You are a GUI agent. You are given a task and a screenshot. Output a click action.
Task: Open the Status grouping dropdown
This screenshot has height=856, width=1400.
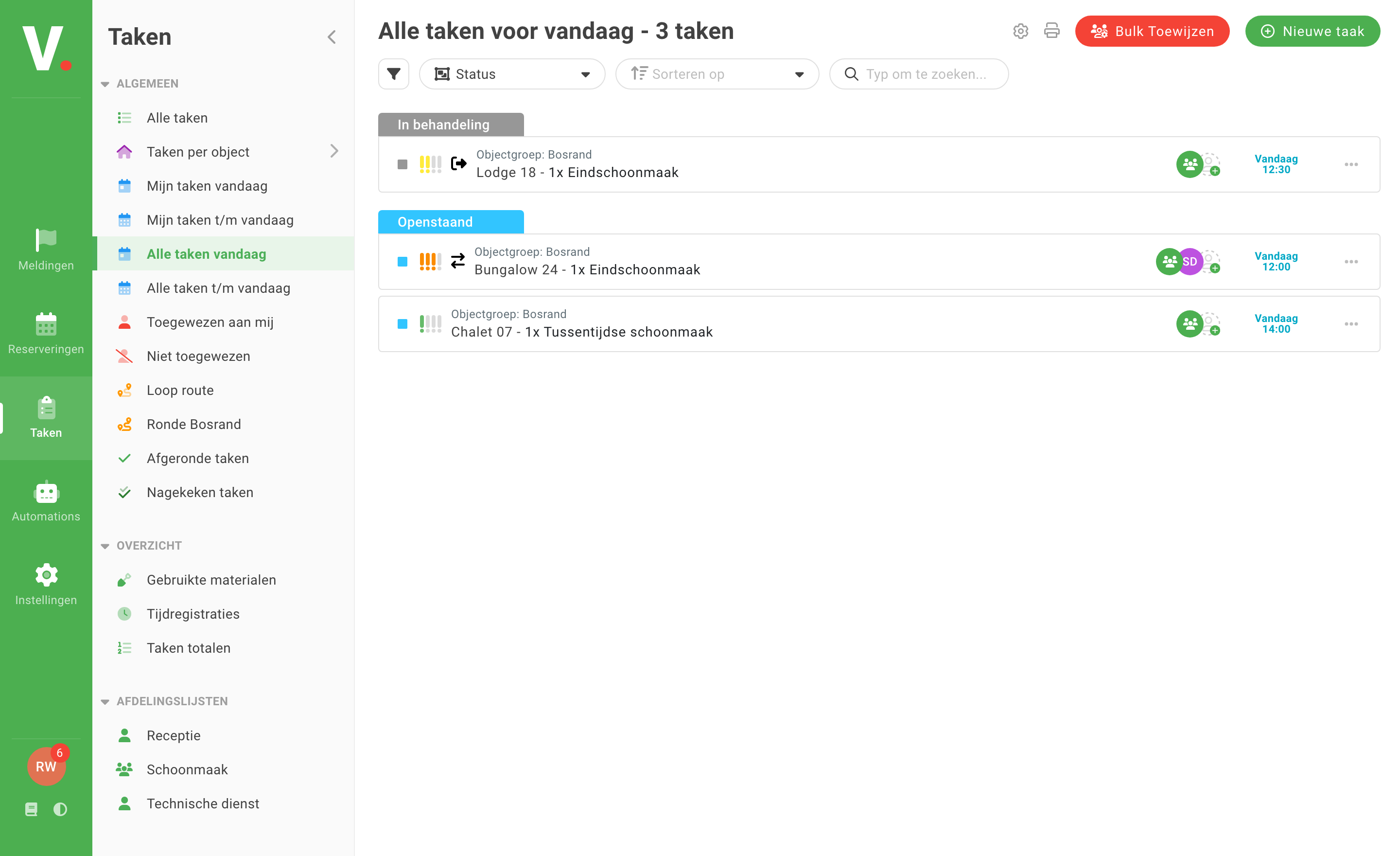point(512,74)
